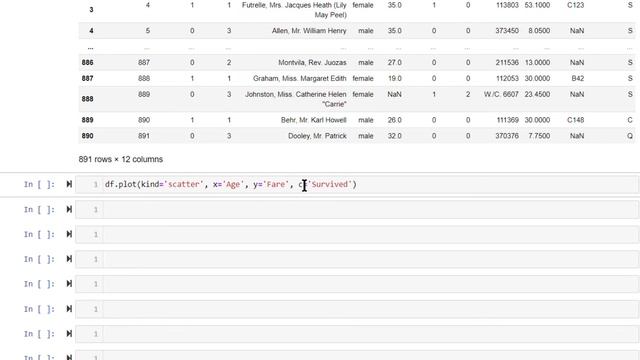
Task: Click ticket number 112053
Action: pyautogui.click(x=507, y=78)
